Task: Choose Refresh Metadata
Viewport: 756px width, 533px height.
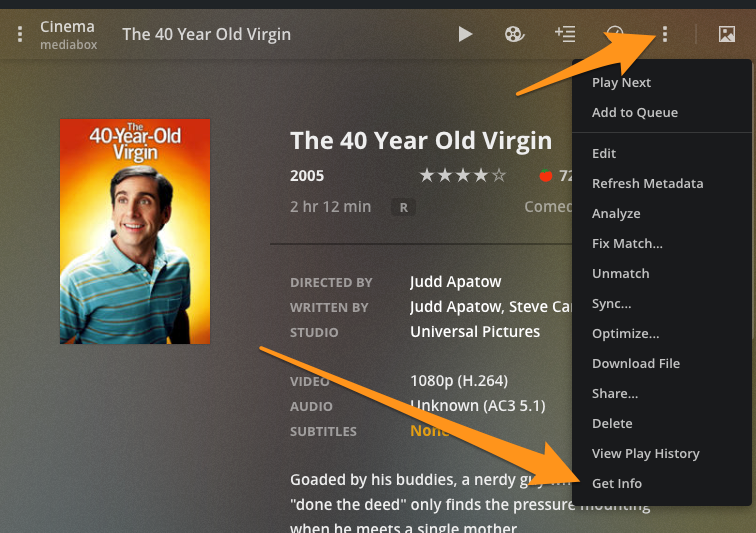Action: 662,183
